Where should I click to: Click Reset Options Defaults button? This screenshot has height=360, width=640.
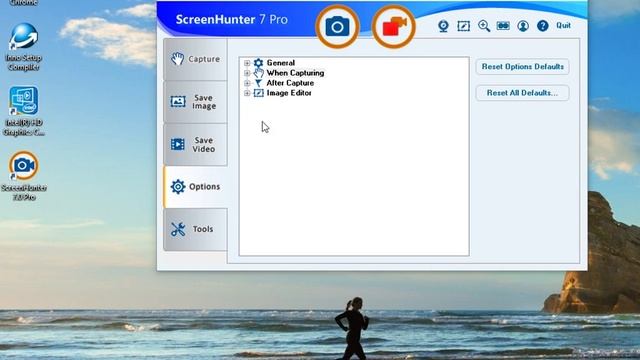pyautogui.click(x=522, y=67)
